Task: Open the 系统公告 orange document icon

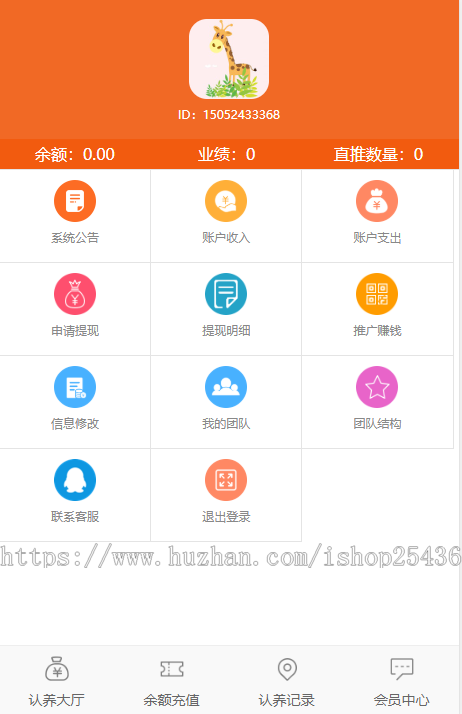Action: 75,201
